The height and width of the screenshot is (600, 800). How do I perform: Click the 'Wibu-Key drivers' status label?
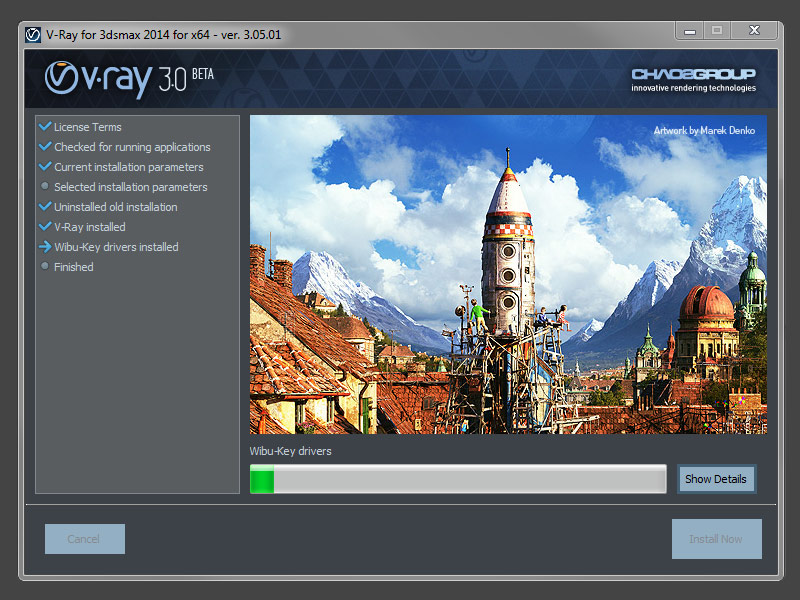pyautogui.click(x=290, y=451)
